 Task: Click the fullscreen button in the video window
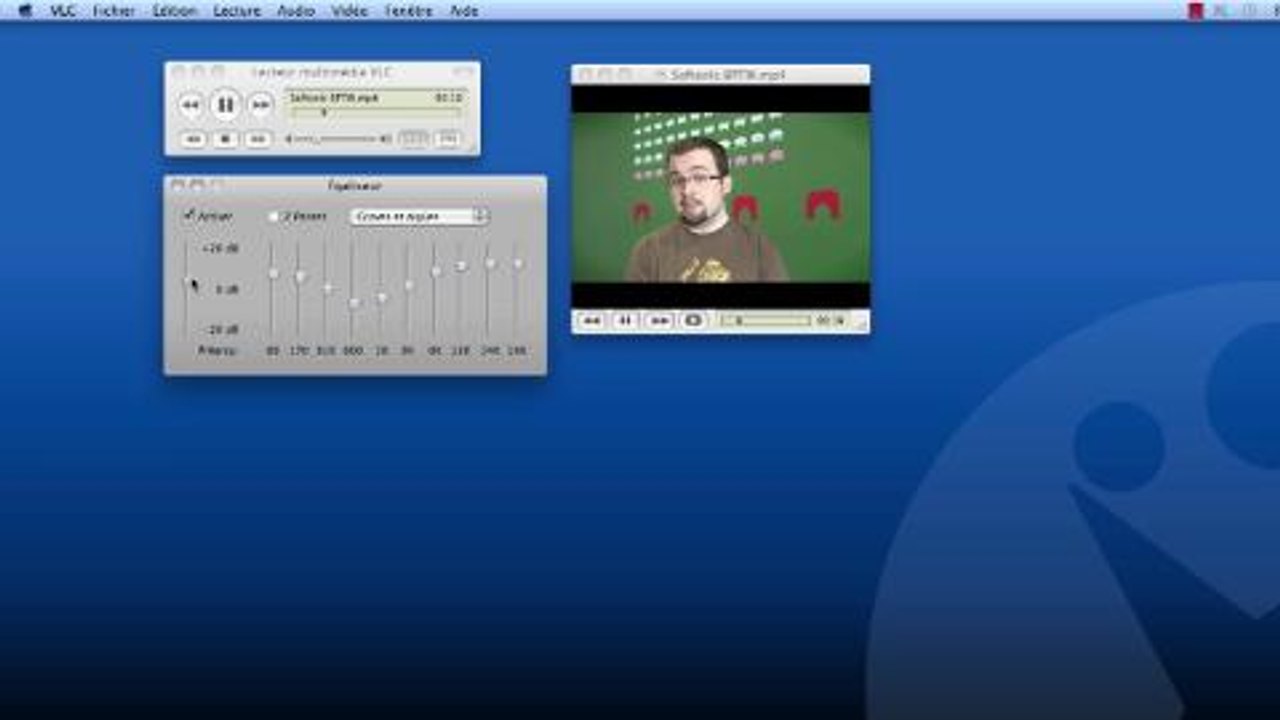click(x=692, y=321)
